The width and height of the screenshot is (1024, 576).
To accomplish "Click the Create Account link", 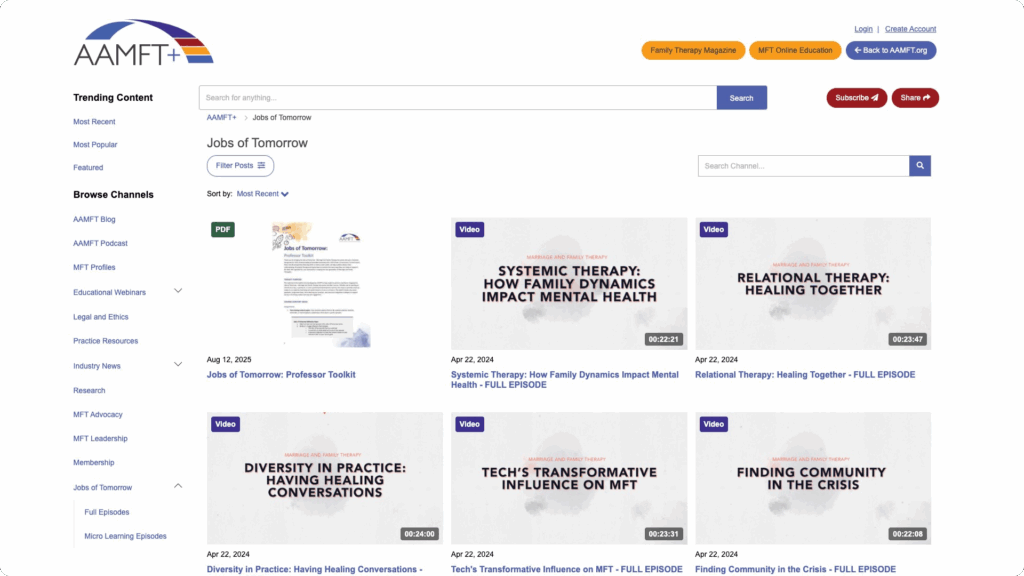I will point(910,29).
